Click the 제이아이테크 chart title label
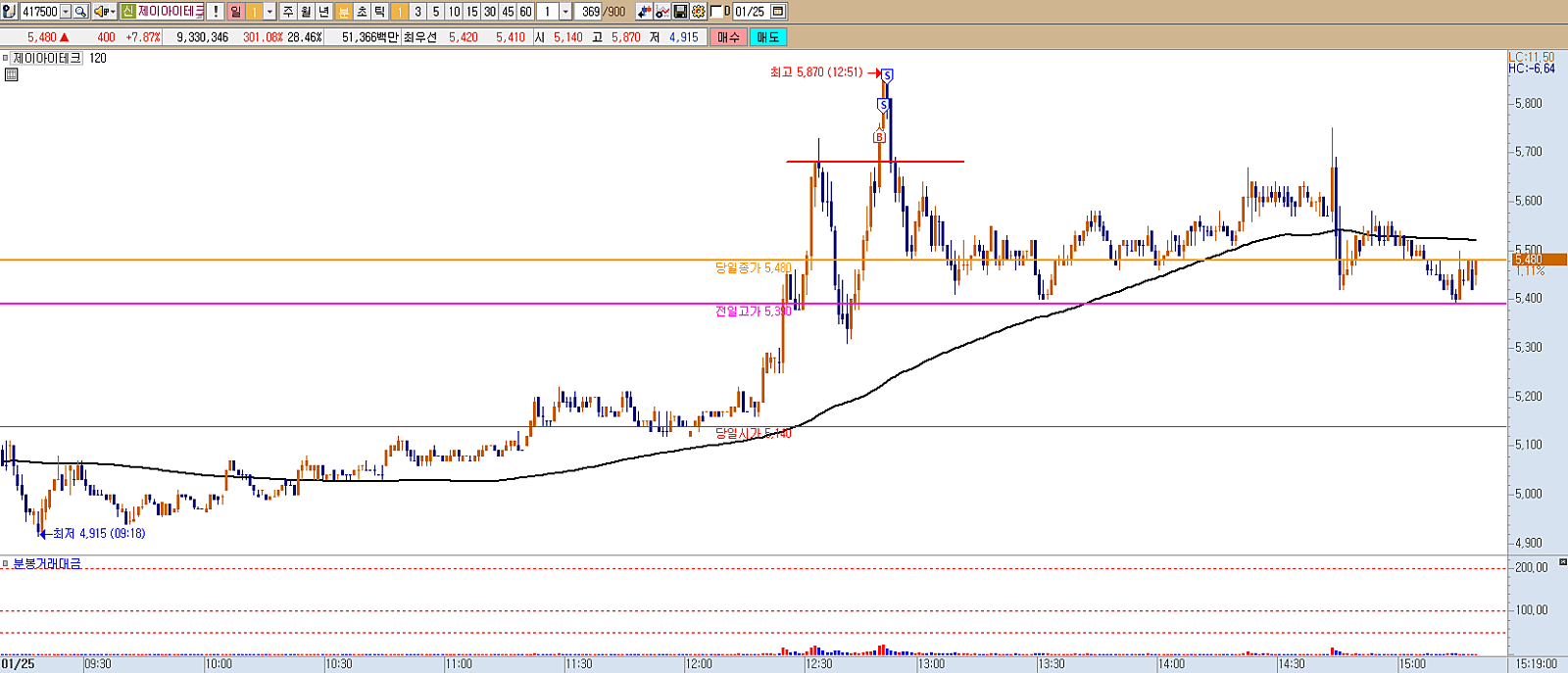The image size is (1568, 673). (47, 59)
